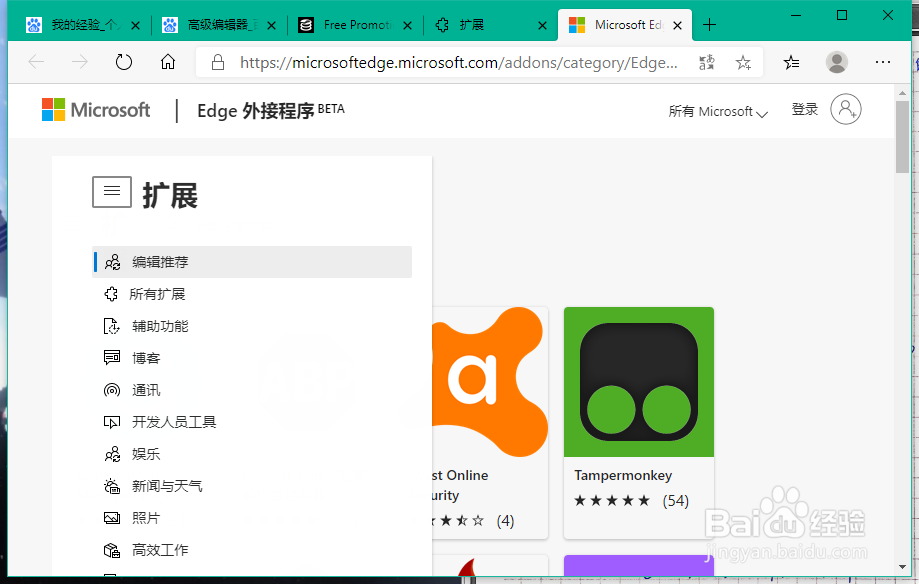The width and height of the screenshot is (919, 584).
Task: Close the 扩展 tab
Action: point(543,25)
